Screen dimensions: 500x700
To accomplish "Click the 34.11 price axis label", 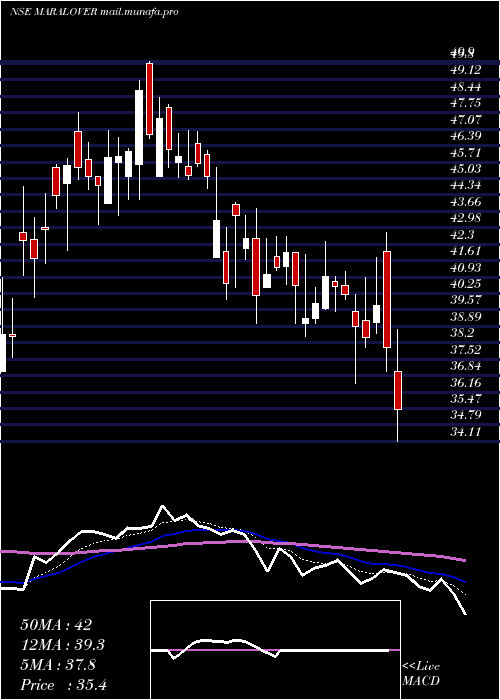I will [466, 433].
